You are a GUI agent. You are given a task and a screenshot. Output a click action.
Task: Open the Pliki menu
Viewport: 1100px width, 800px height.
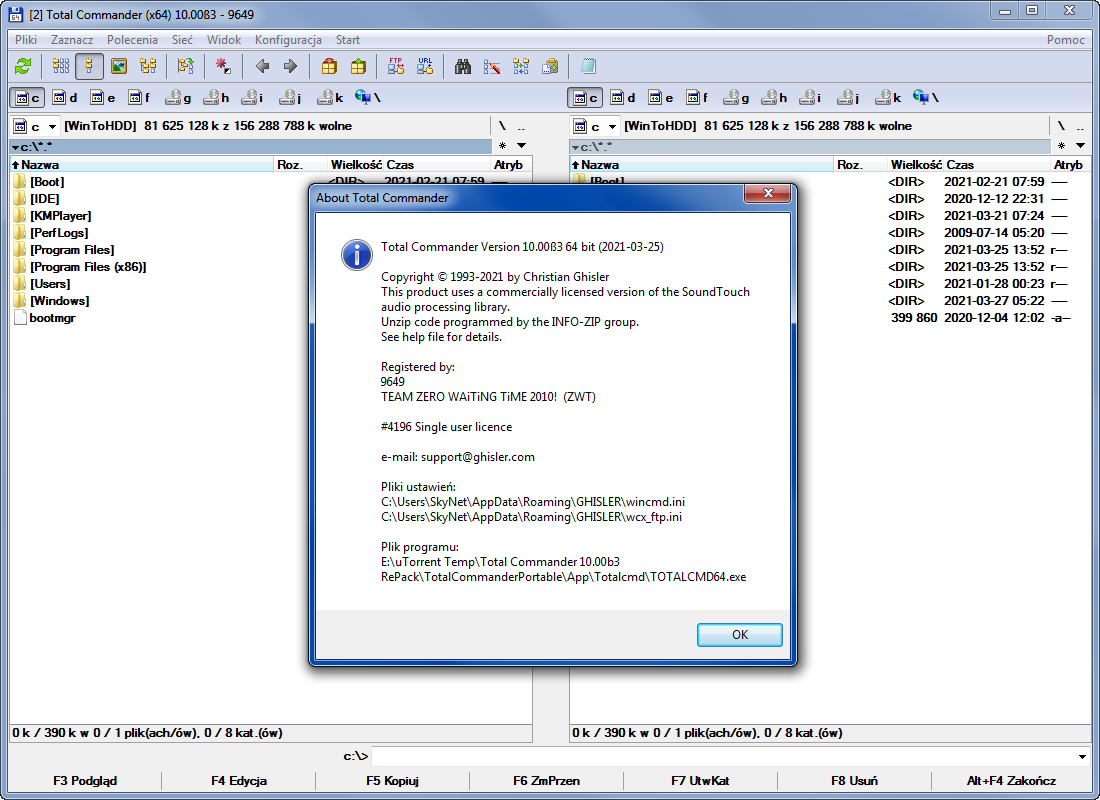26,40
